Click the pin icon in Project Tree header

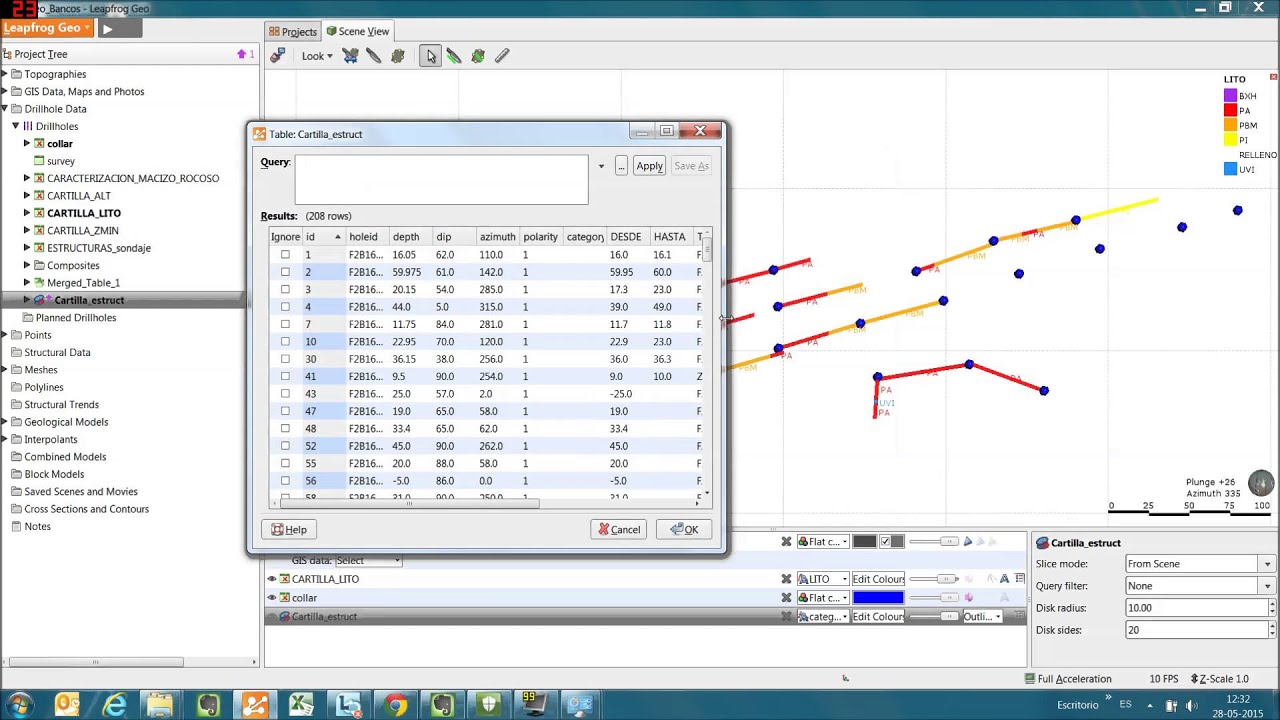click(241, 54)
